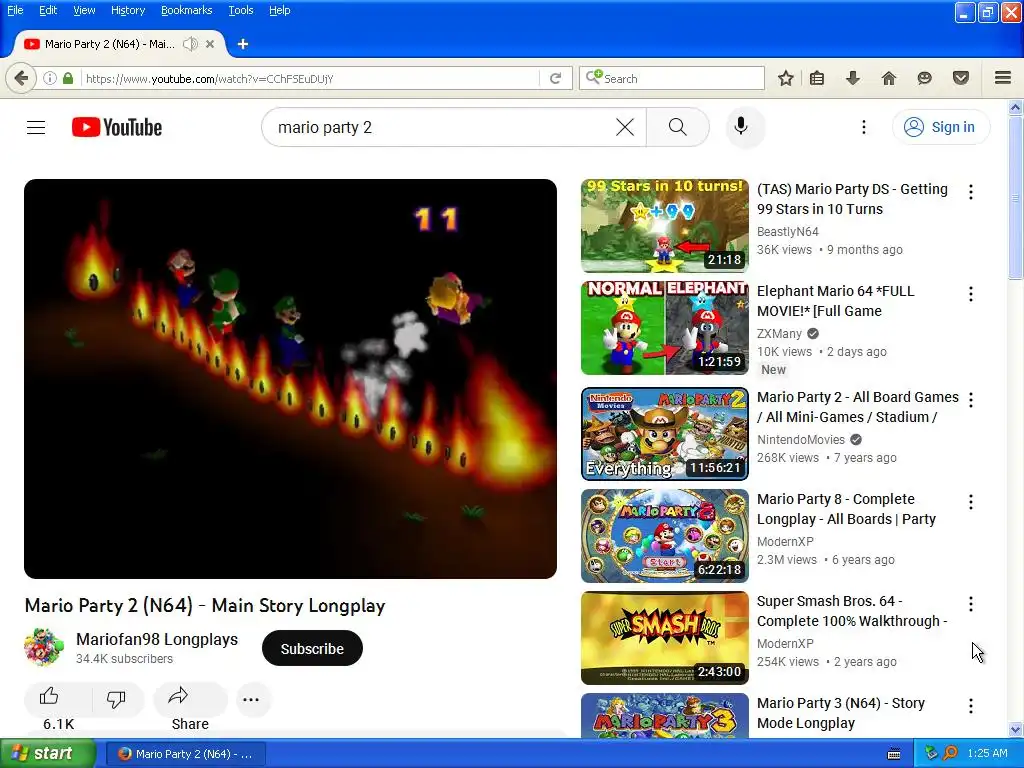
Task: Open options for Mario Party 2 All Board Games
Action: point(970,400)
